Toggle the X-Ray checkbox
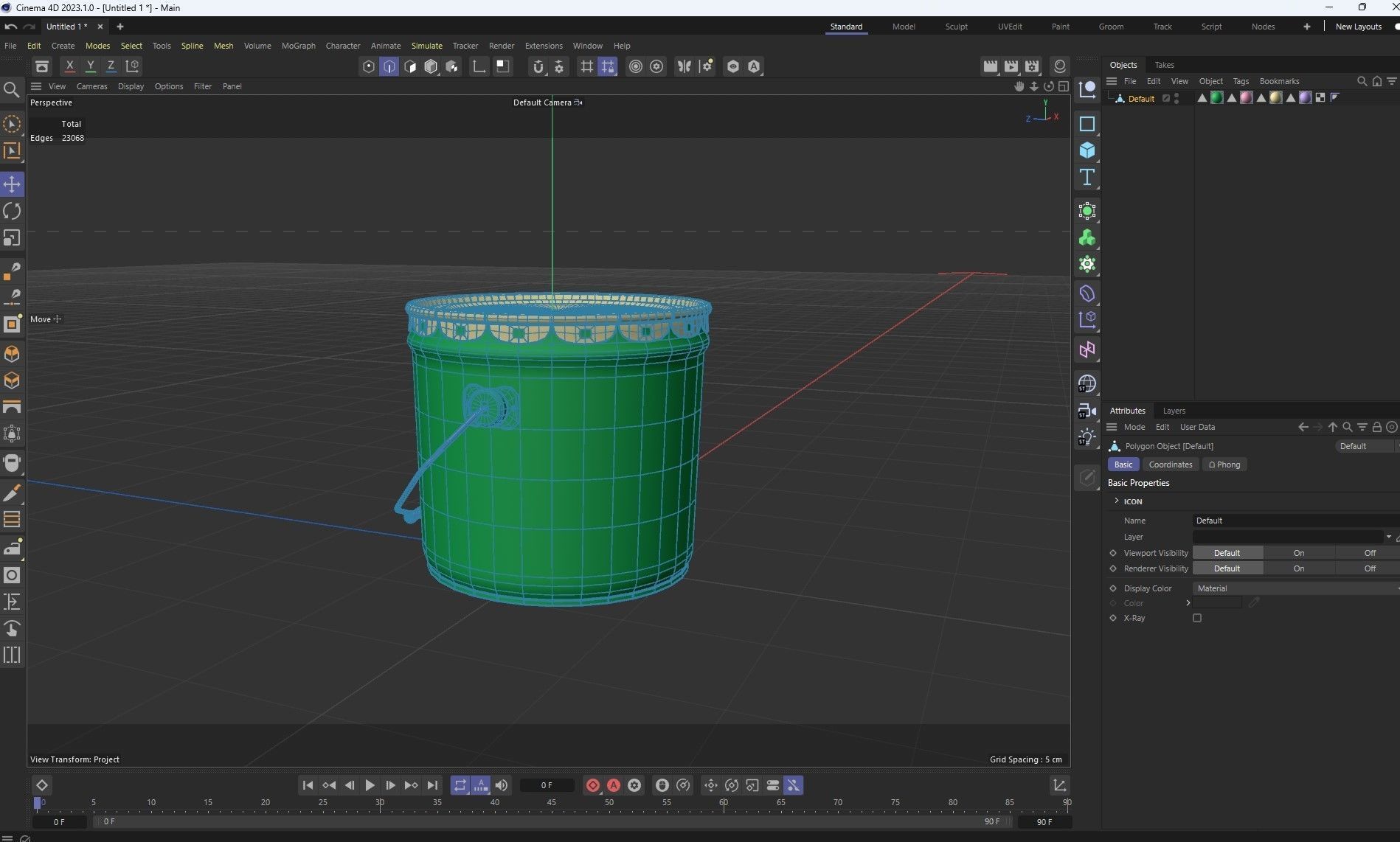1400x842 pixels. [x=1197, y=618]
